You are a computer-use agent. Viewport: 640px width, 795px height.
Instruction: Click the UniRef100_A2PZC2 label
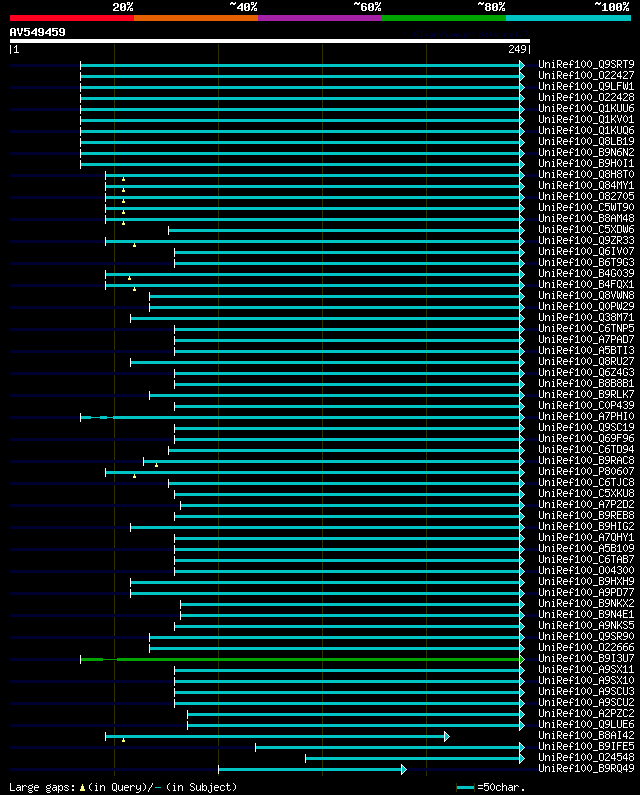pyautogui.click(x=586, y=713)
